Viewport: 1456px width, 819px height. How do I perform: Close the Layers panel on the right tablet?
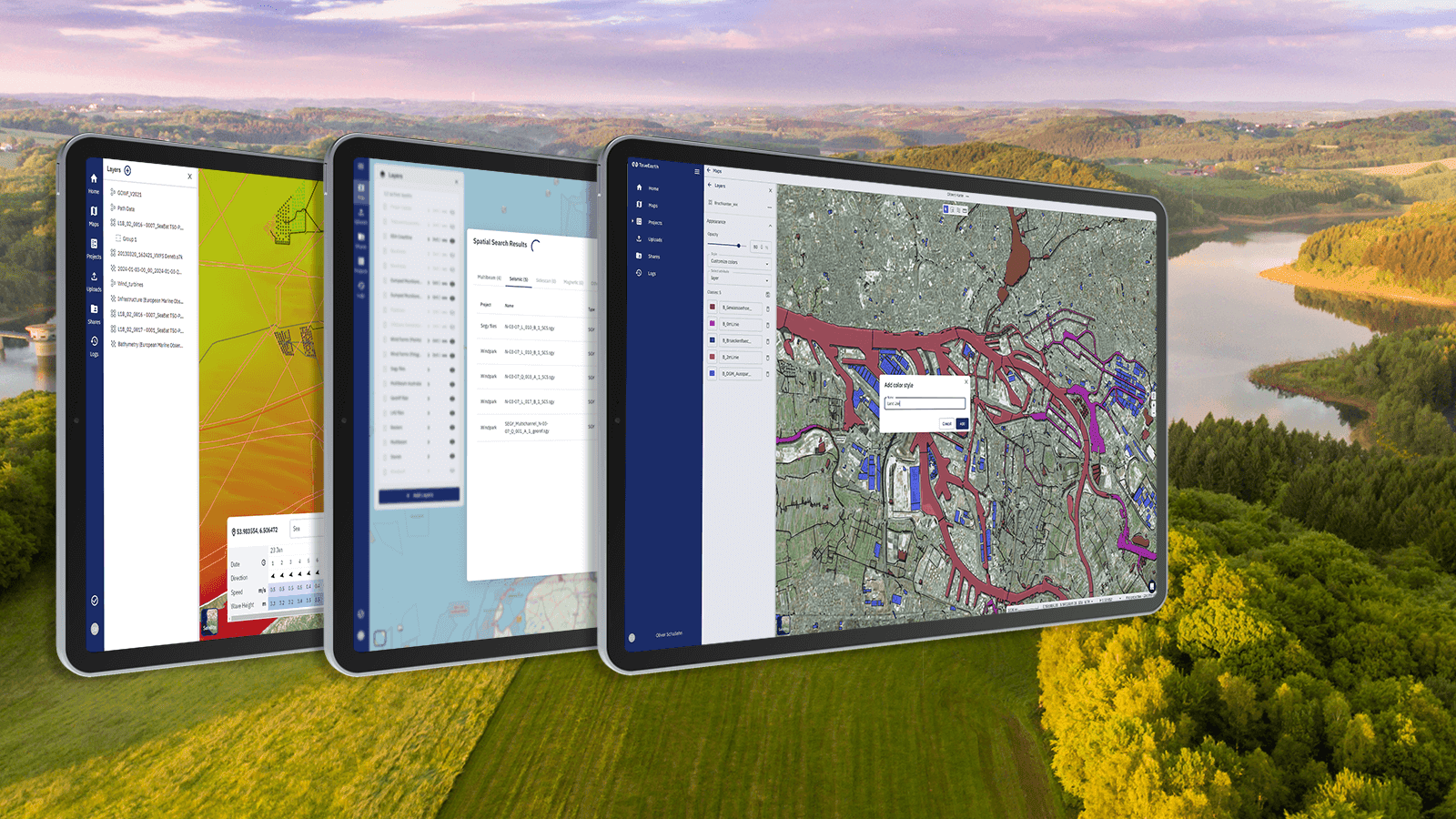(x=770, y=190)
